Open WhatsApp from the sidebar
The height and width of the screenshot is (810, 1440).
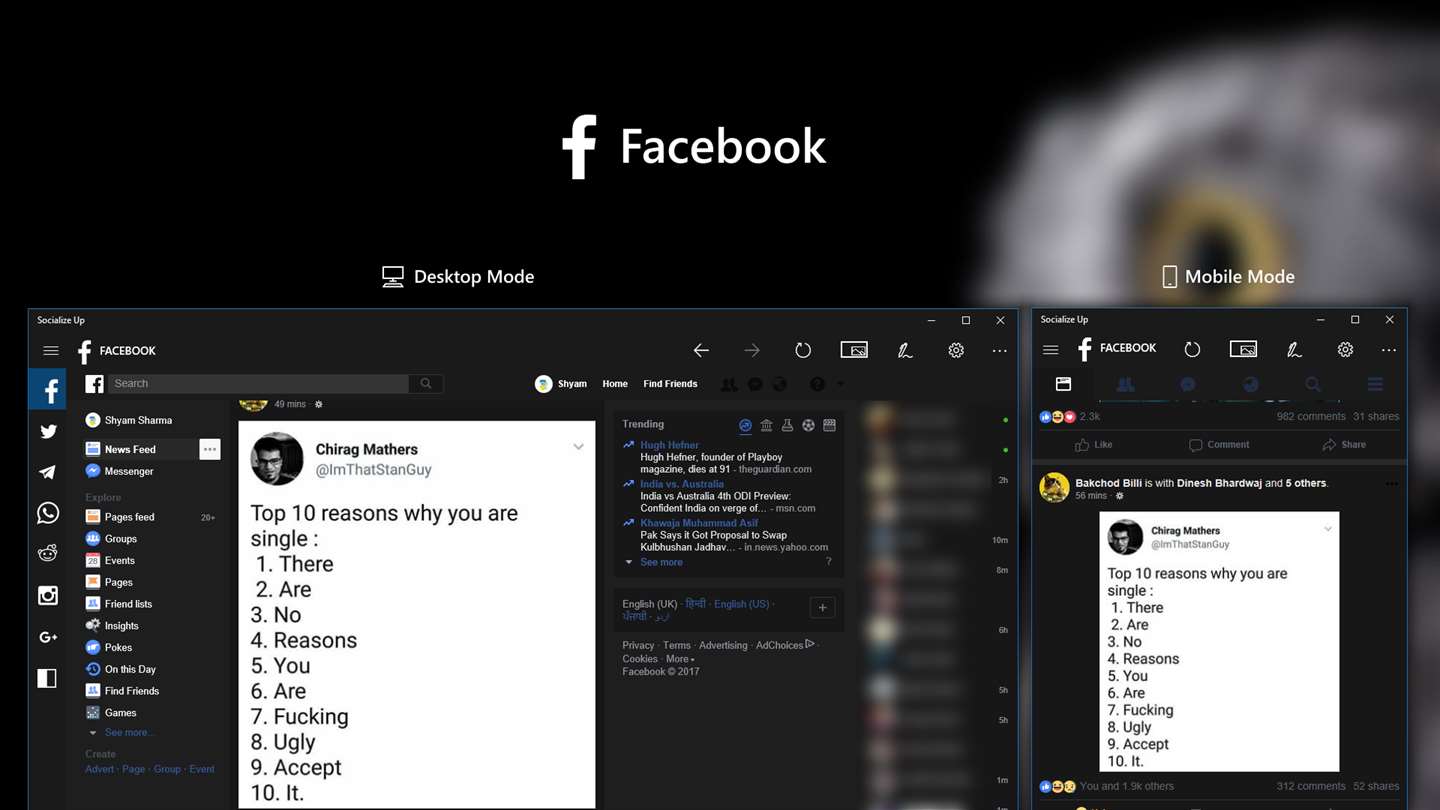[x=48, y=513]
